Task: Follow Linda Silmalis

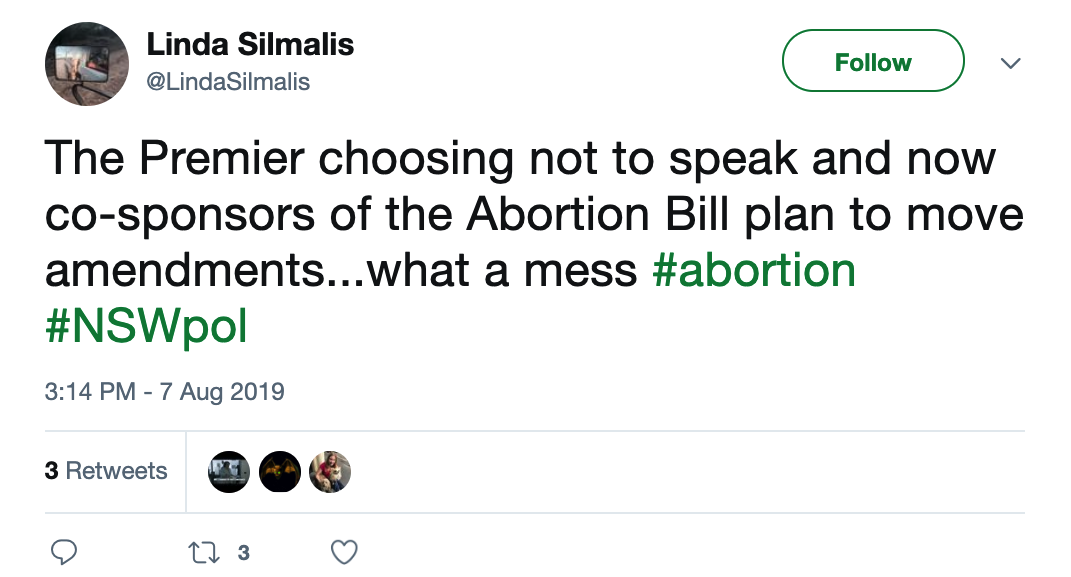Action: pyautogui.click(x=872, y=62)
